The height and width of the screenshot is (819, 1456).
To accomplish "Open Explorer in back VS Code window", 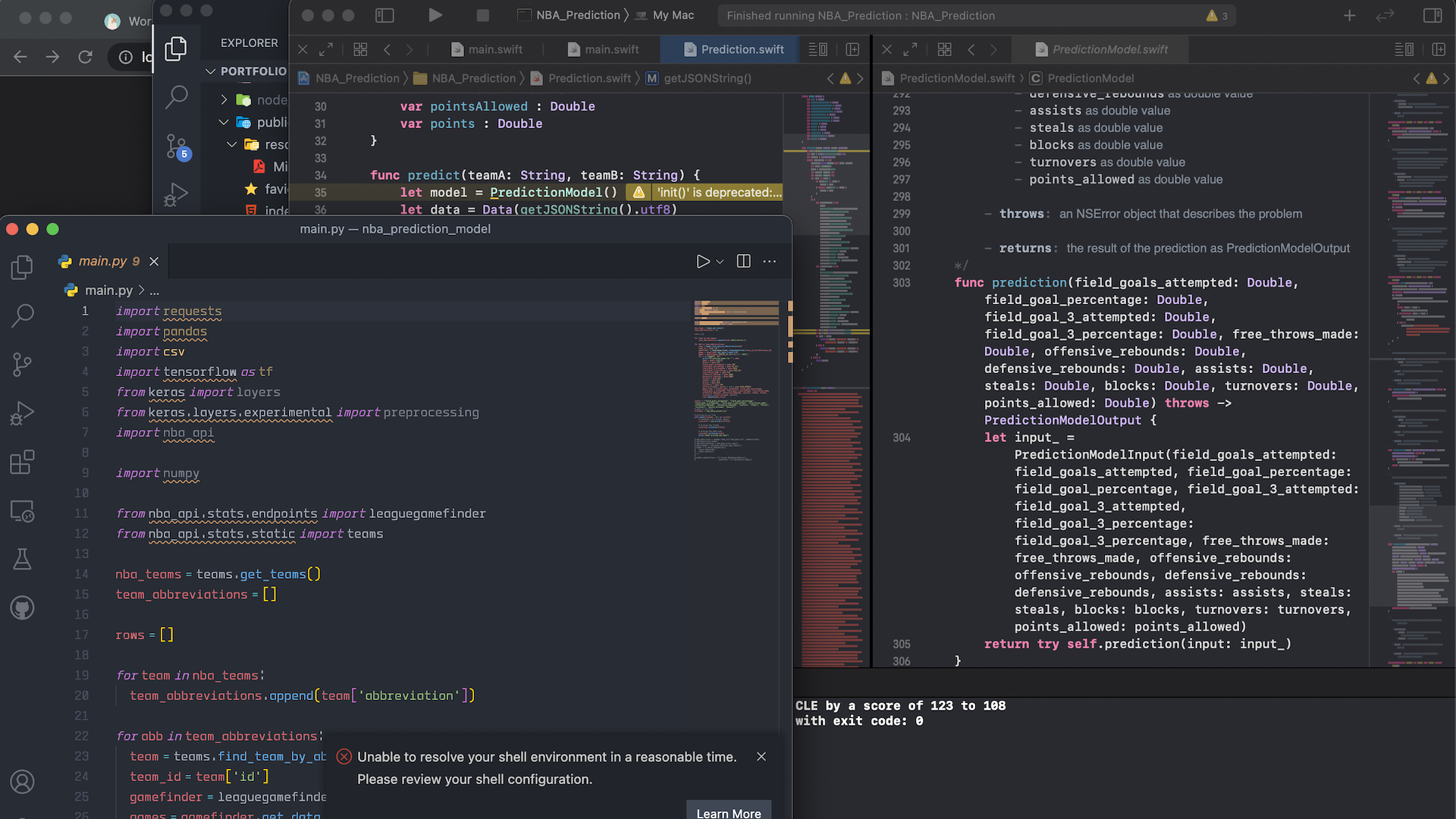I will coord(177,49).
